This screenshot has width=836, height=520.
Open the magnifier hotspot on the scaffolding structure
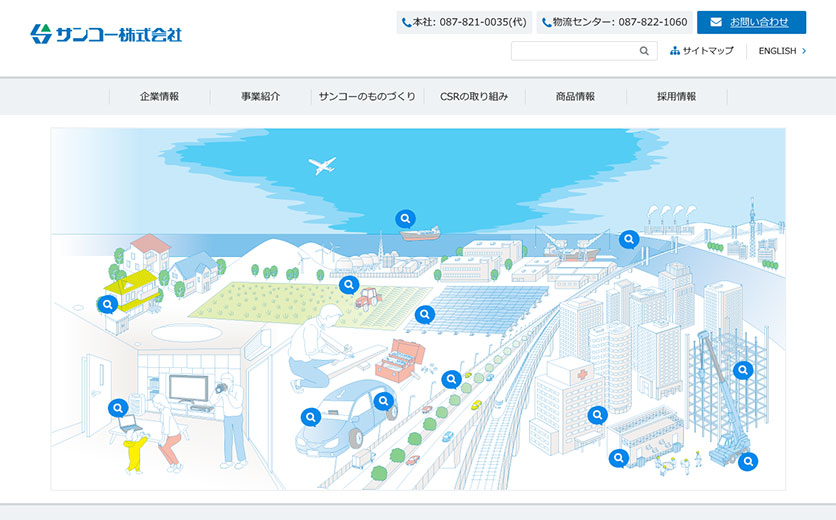point(743,370)
